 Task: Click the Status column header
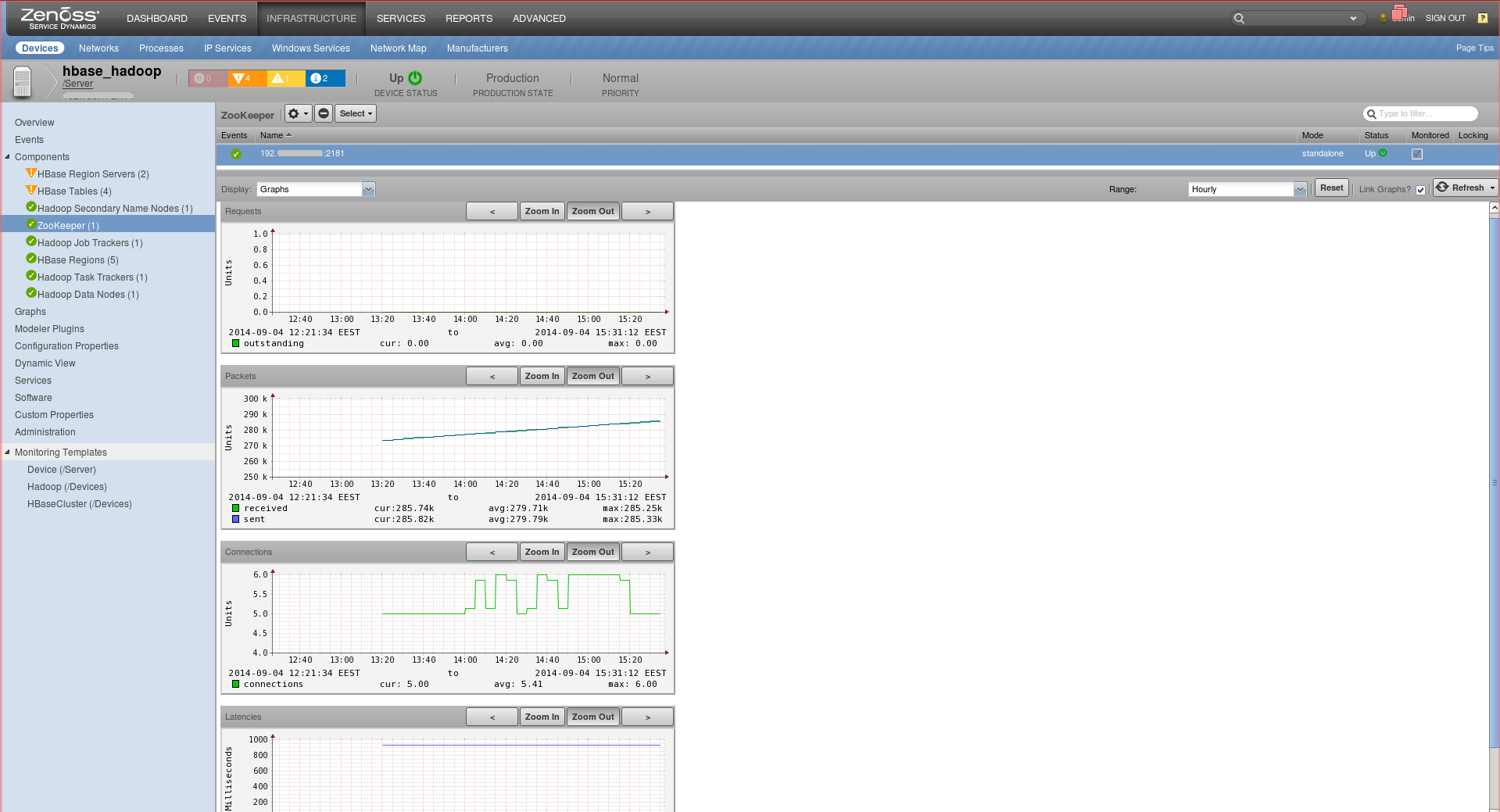point(1376,136)
